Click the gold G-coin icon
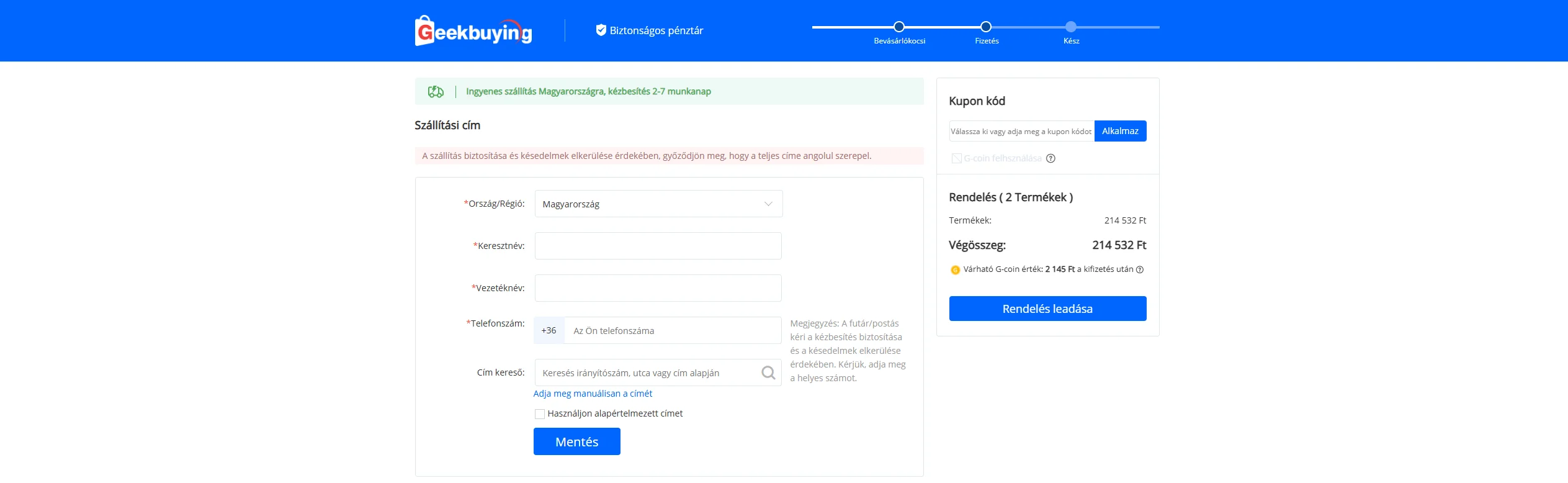The width and height of the screenshot is (1568, 483). [x=955, y=270]
